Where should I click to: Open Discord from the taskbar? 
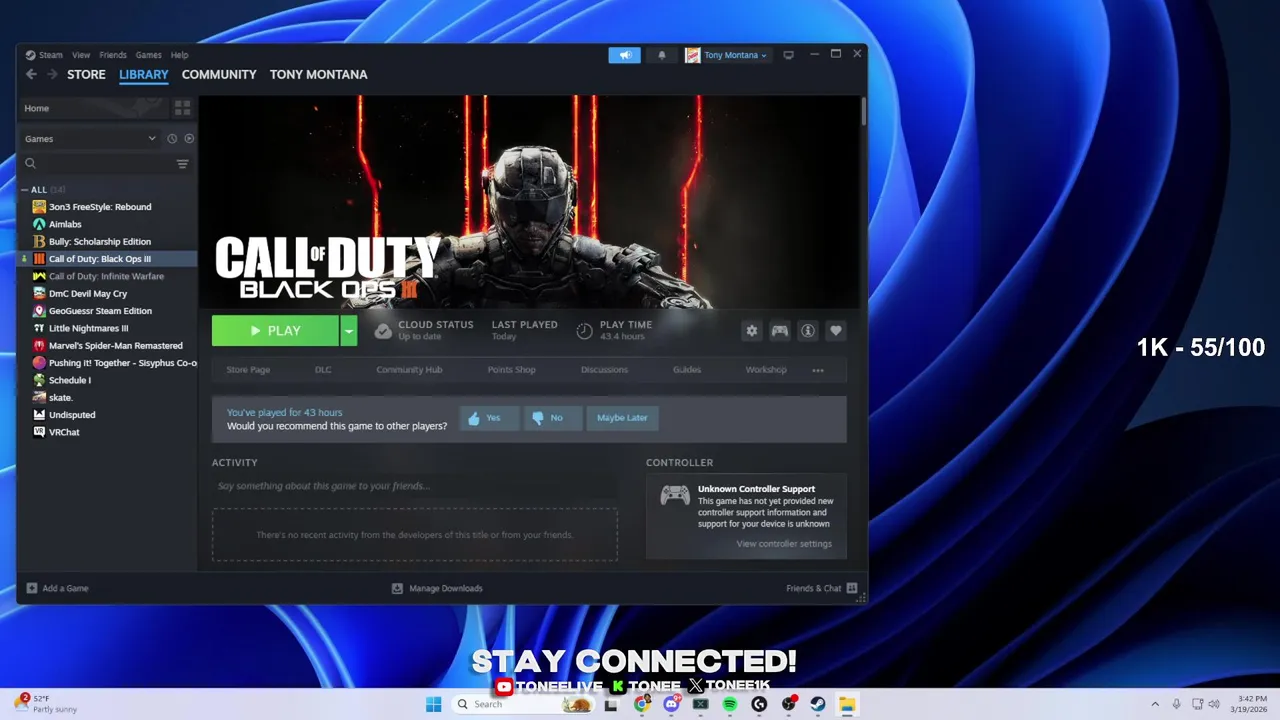[x=671, y=704]
